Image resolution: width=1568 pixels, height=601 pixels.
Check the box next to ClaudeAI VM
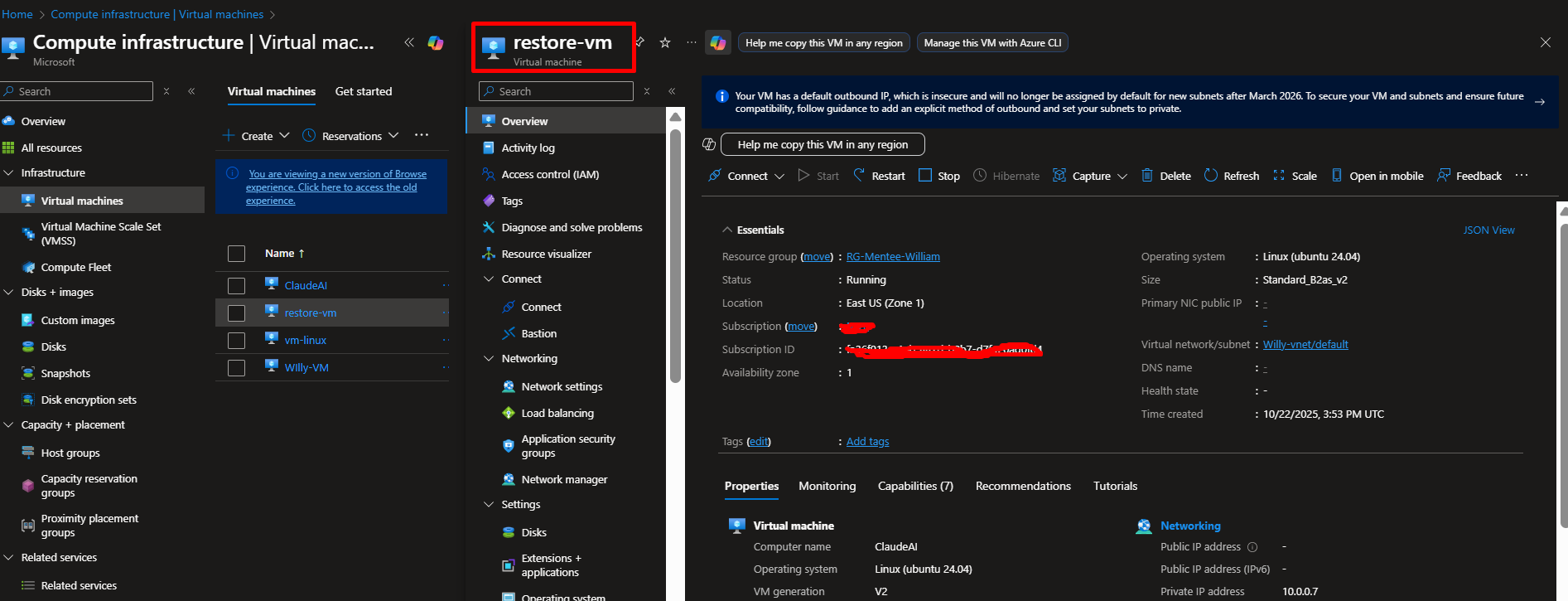pyautogui.click(x=236, y=286)
